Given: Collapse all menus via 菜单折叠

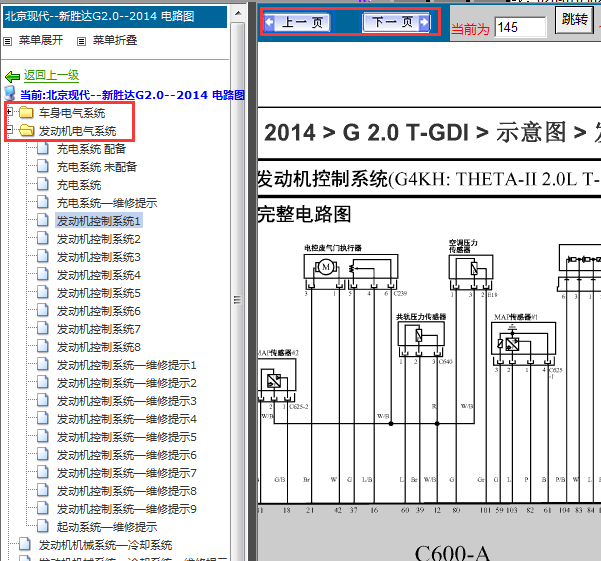Looking at the screenshot, I should click(115, 40).
